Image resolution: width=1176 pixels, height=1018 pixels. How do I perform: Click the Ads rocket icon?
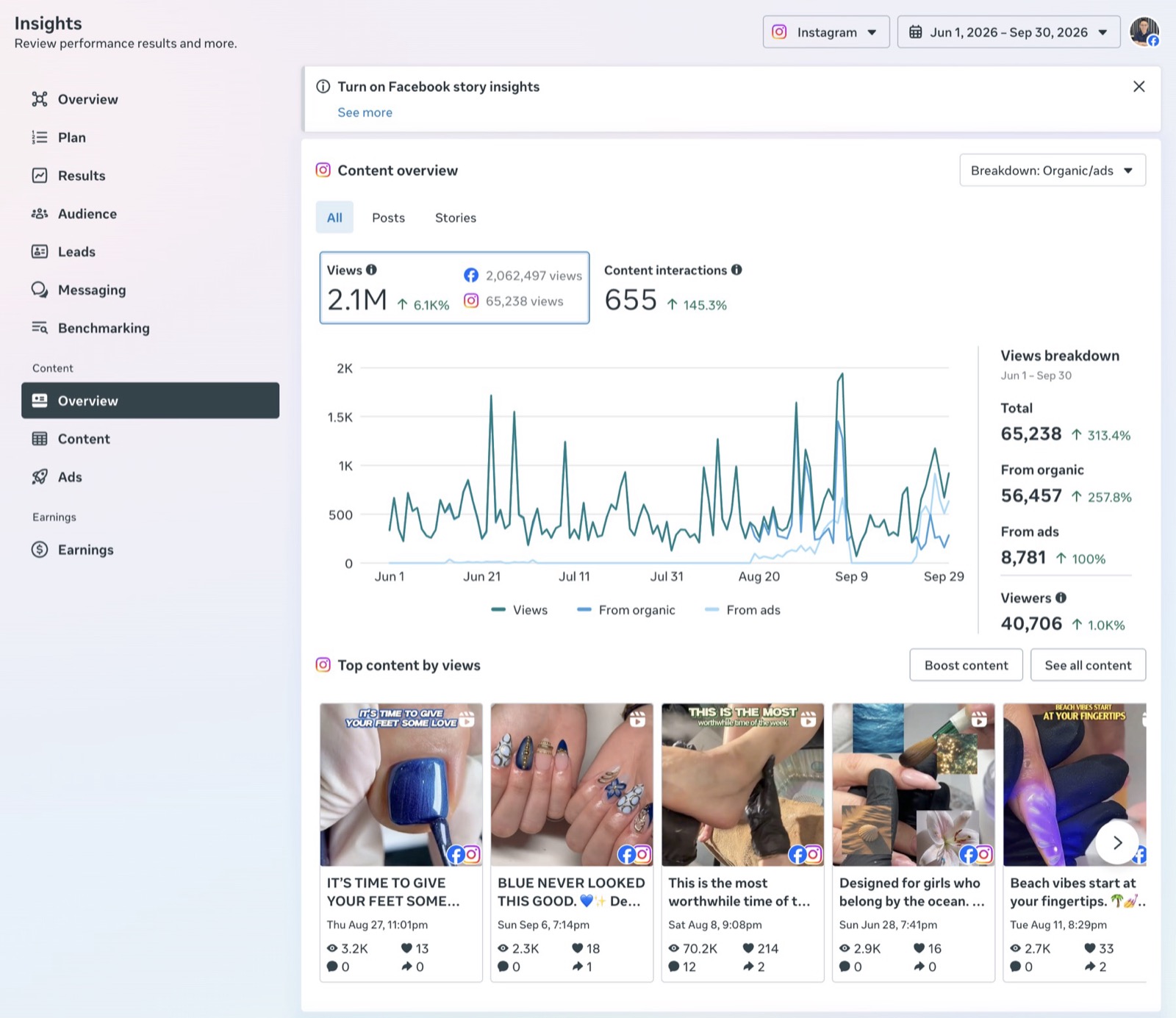tap(40, 477)
